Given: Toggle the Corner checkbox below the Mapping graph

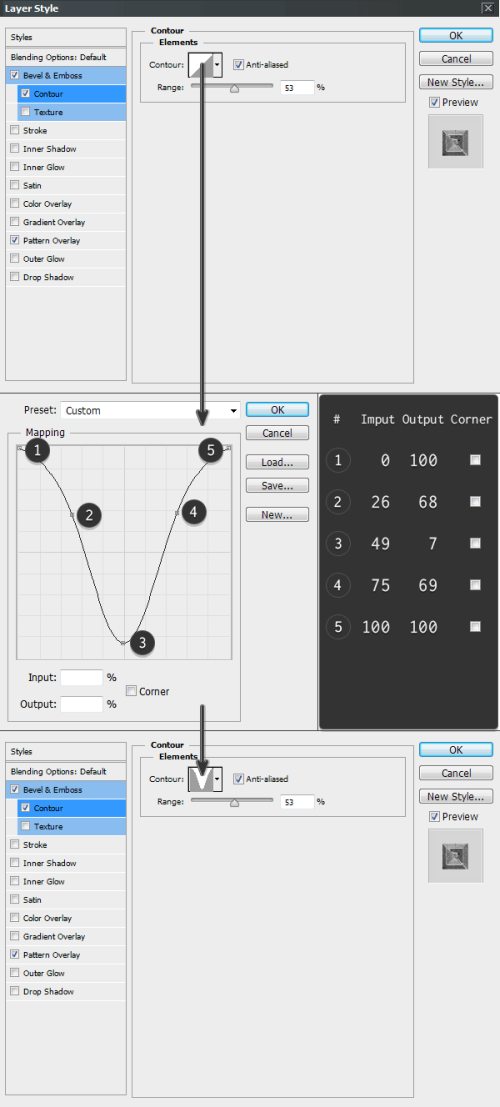Looking at the screenshot, I should (x=131, y=691).
